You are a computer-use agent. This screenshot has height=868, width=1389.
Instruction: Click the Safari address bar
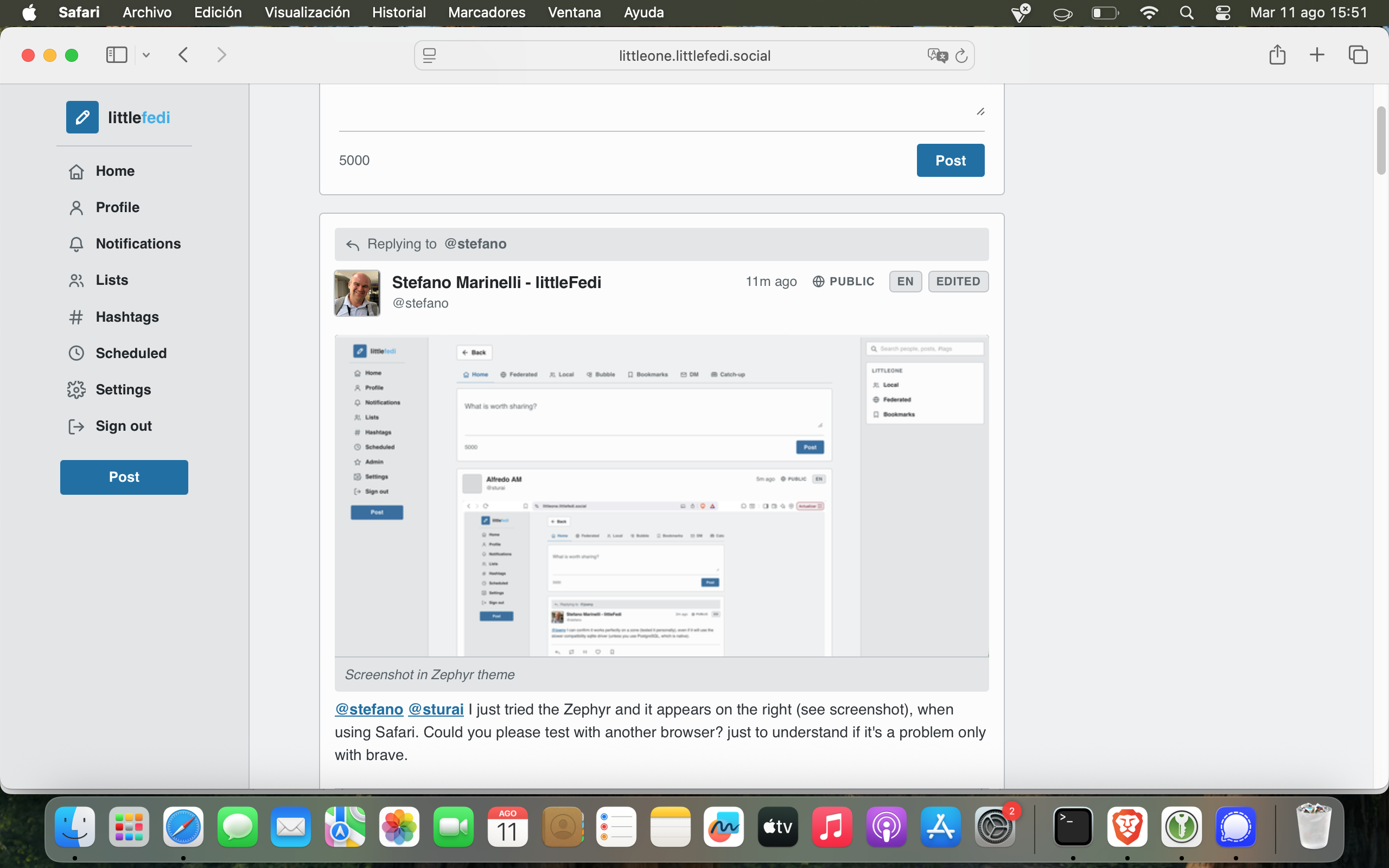(694, 56)
